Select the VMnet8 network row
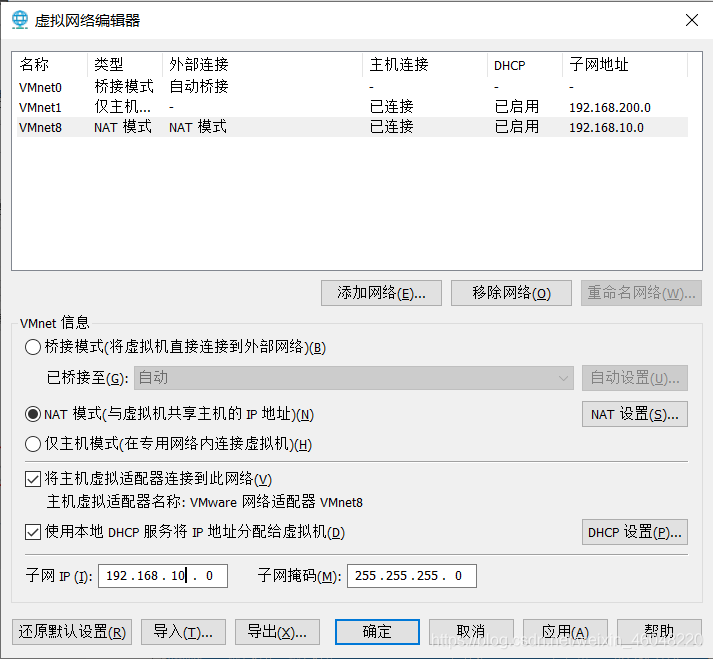This screenshot has width=713, height=659. point(352,127)
